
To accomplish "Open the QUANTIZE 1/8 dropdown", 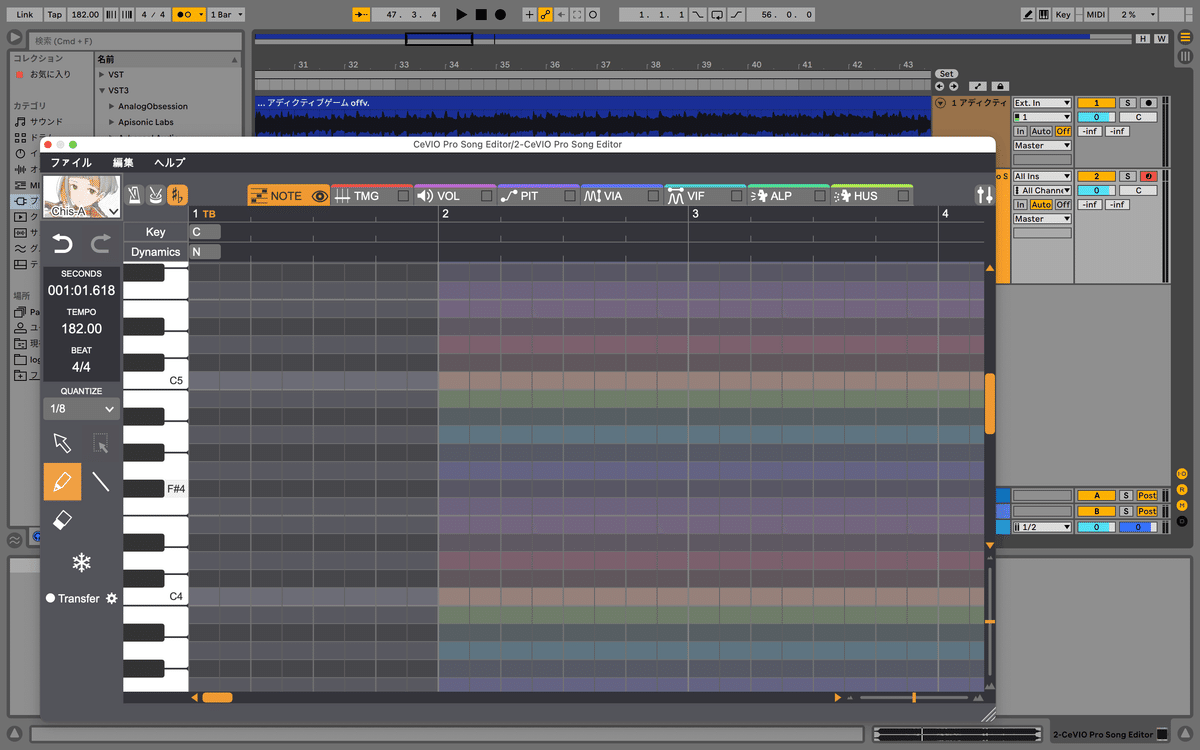I will (82, 409).
